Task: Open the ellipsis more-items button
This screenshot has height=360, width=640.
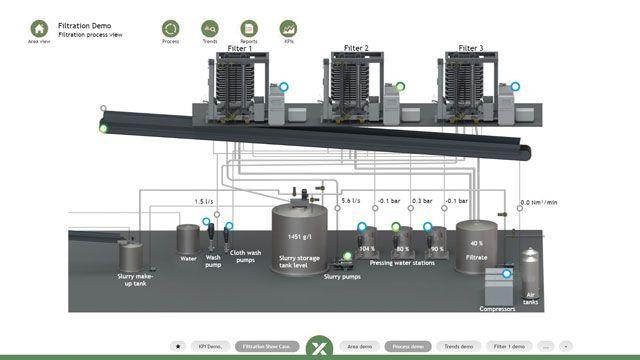Action: (x=546, y=346)
